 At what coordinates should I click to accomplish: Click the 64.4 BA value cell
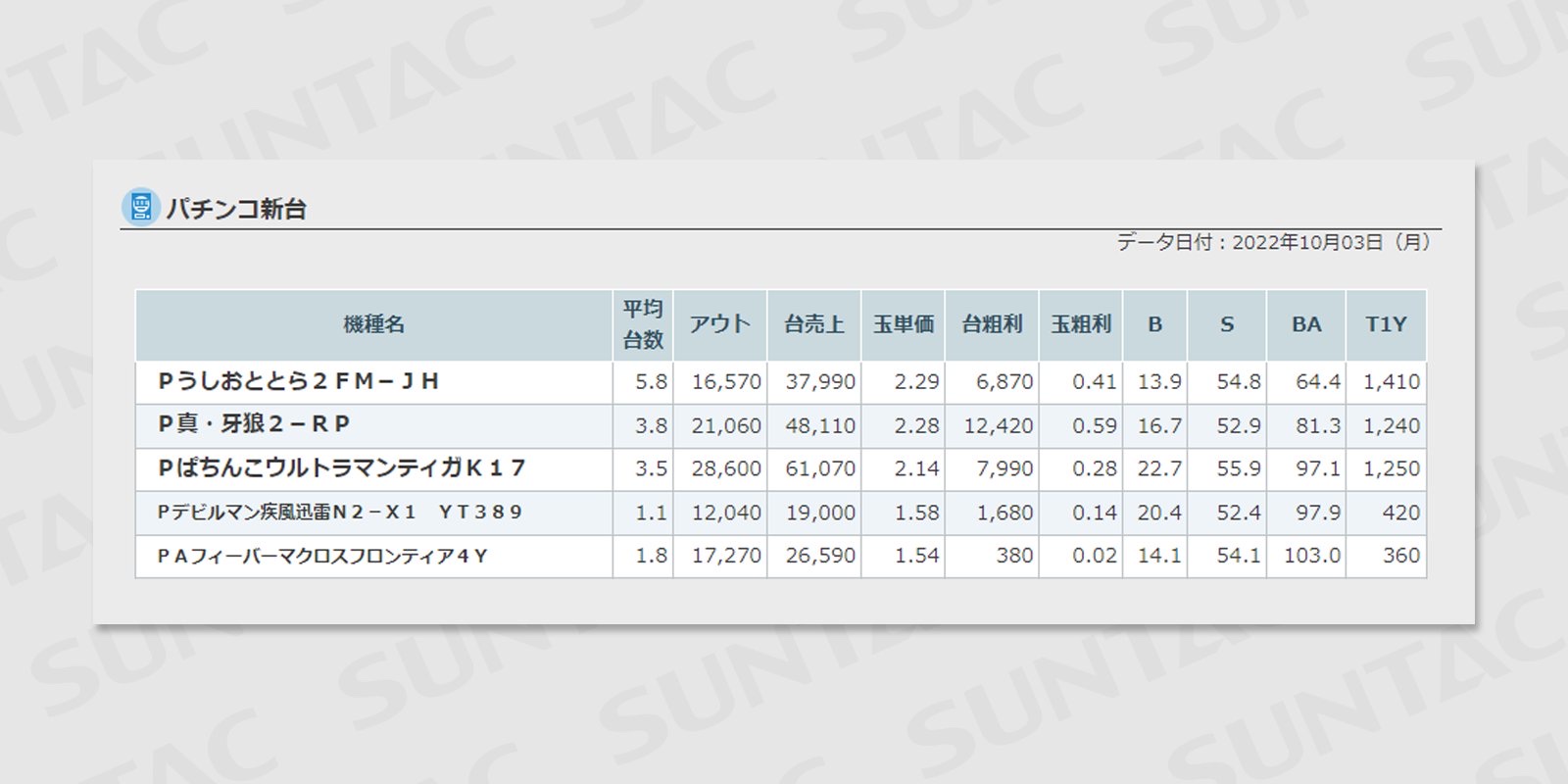pos(1306,382)
